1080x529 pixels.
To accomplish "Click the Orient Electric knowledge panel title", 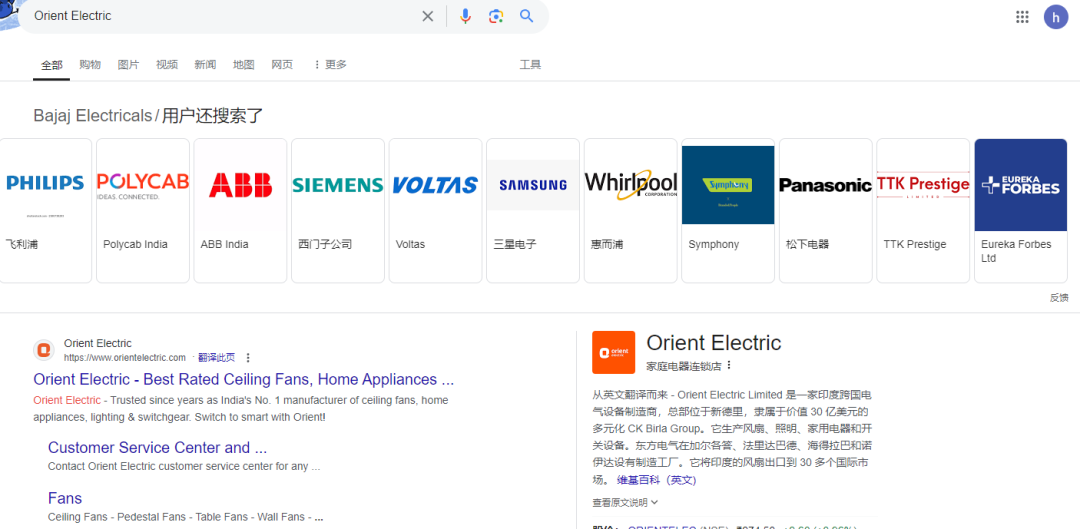I will [714, 342].
